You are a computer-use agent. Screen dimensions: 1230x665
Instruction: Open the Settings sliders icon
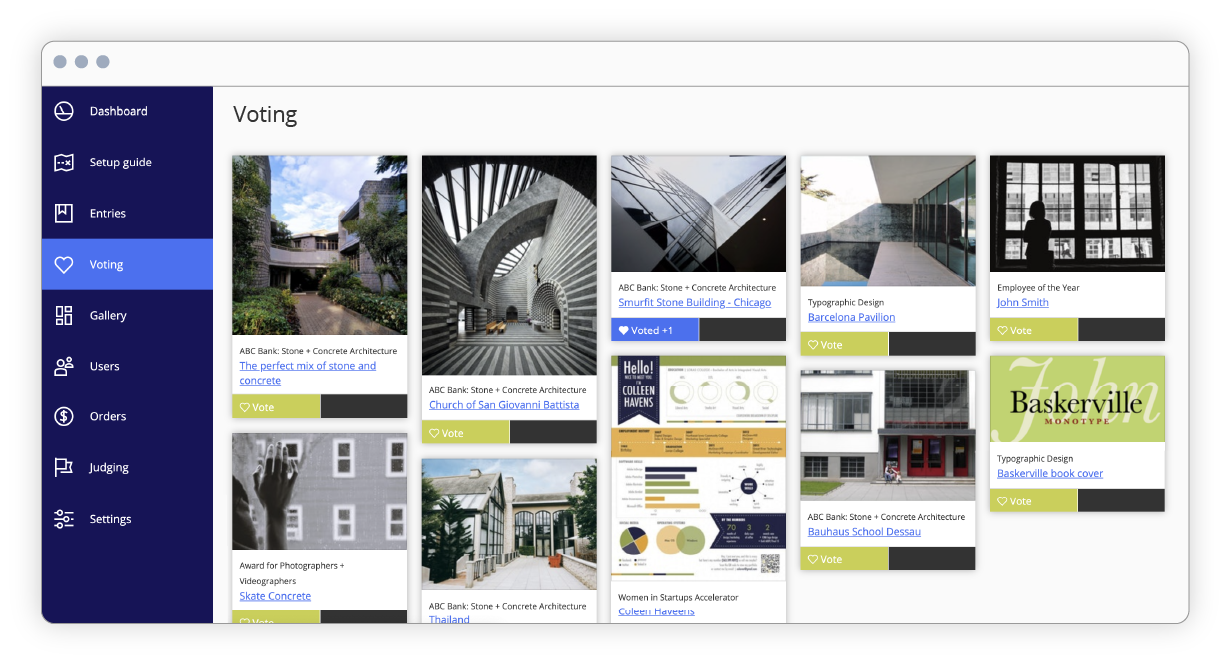(64, 519)
